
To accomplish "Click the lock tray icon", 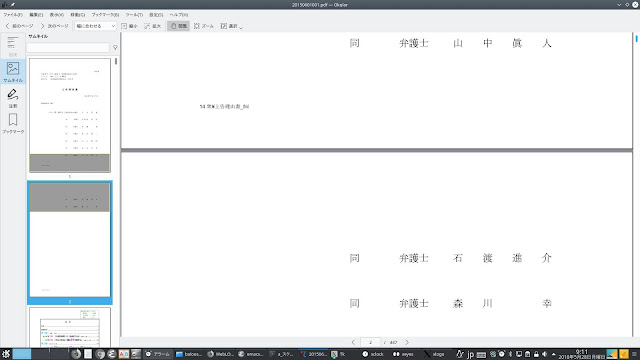I will [x=536, y=354].
